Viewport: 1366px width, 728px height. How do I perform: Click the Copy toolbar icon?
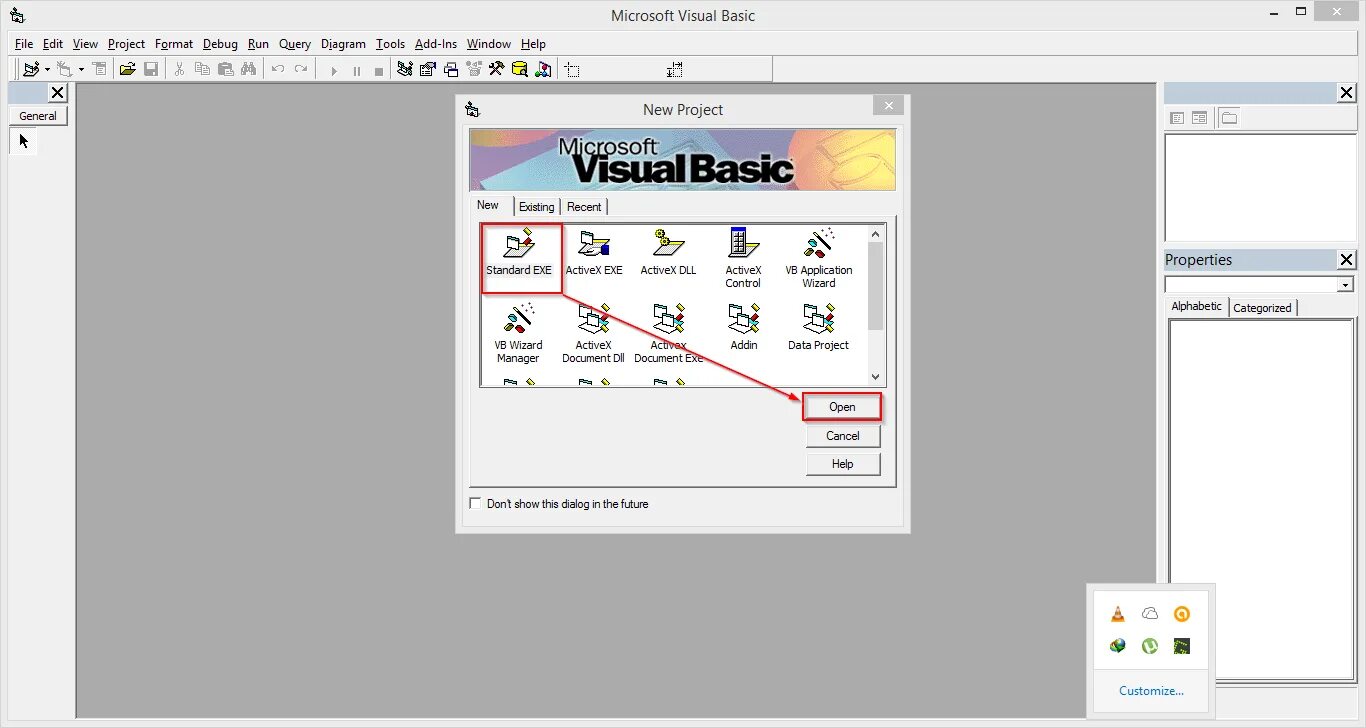click(x=203, y=69)
